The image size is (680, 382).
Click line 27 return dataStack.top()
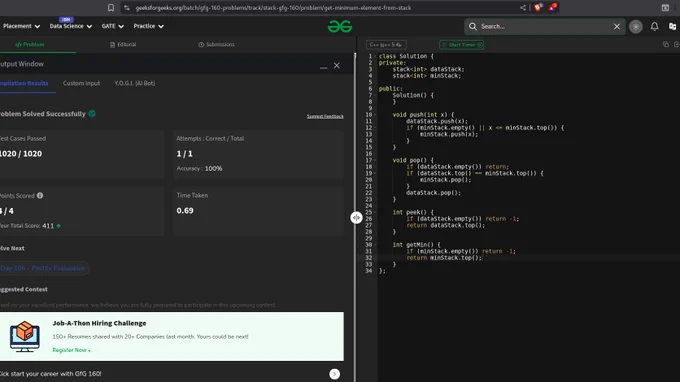445,225
